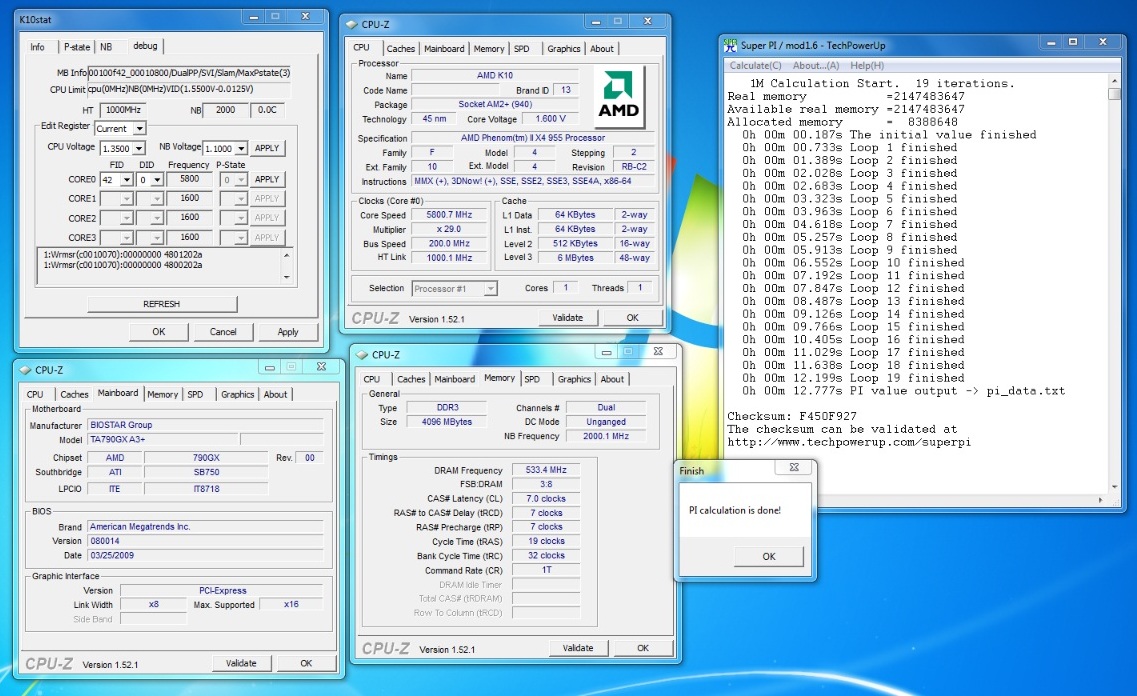Click the CORE0 Frequency field showing 5800
1137x696 pixels.
point(189,179)
